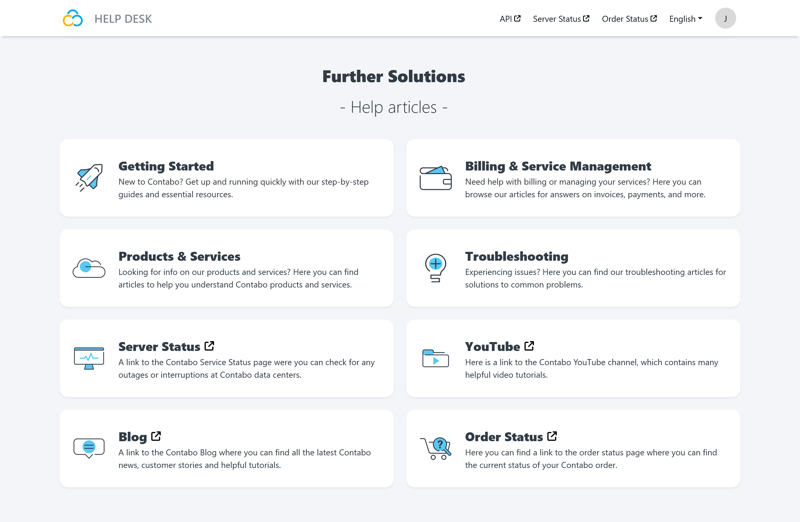Open the API link in header
The image size is (800, 522).
click(x=510, y=18)
